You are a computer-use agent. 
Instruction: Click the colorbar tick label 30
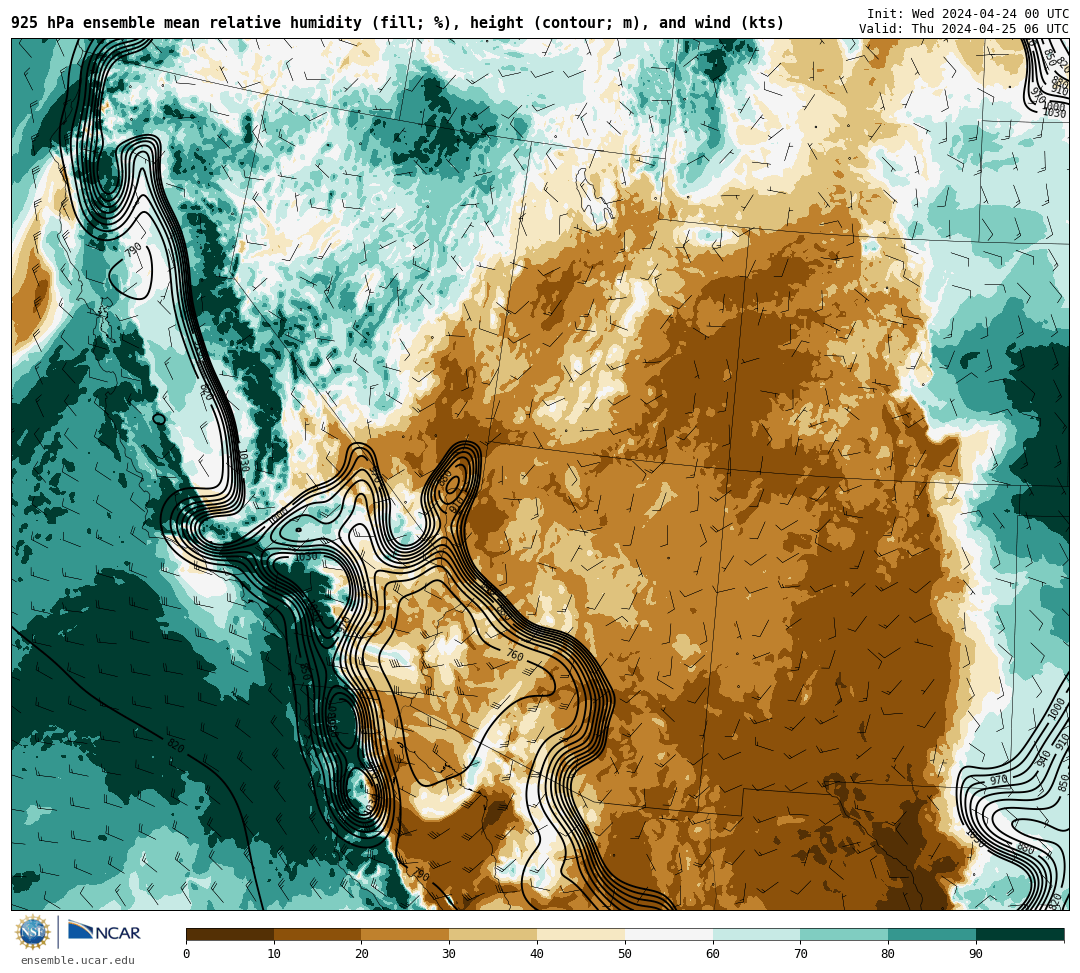coord(449,954)
